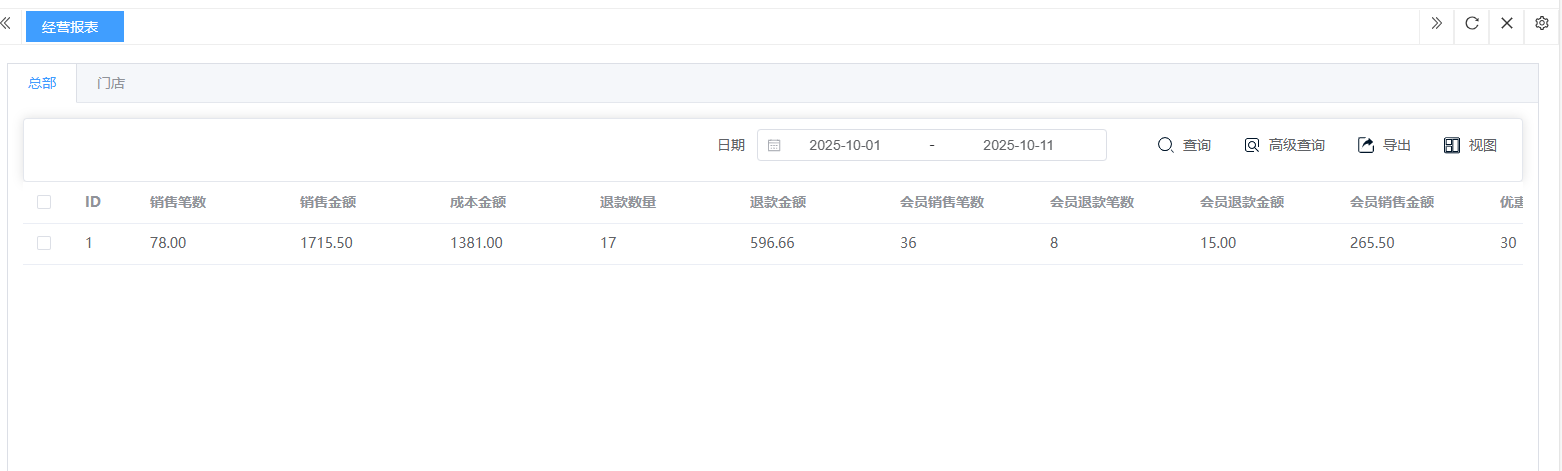This screenshot has width=1562, height=471.
Task: Check the checkbox for row ID 1
Action: [x=44, y=243]
